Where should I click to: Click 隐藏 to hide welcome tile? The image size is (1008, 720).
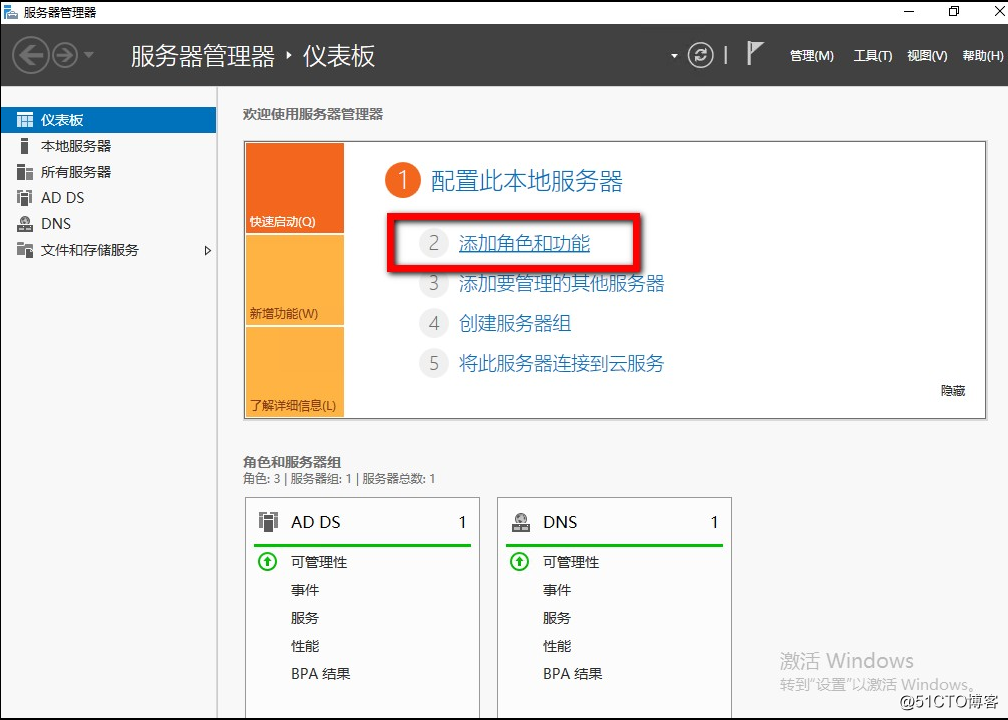[x=953, y=391]
